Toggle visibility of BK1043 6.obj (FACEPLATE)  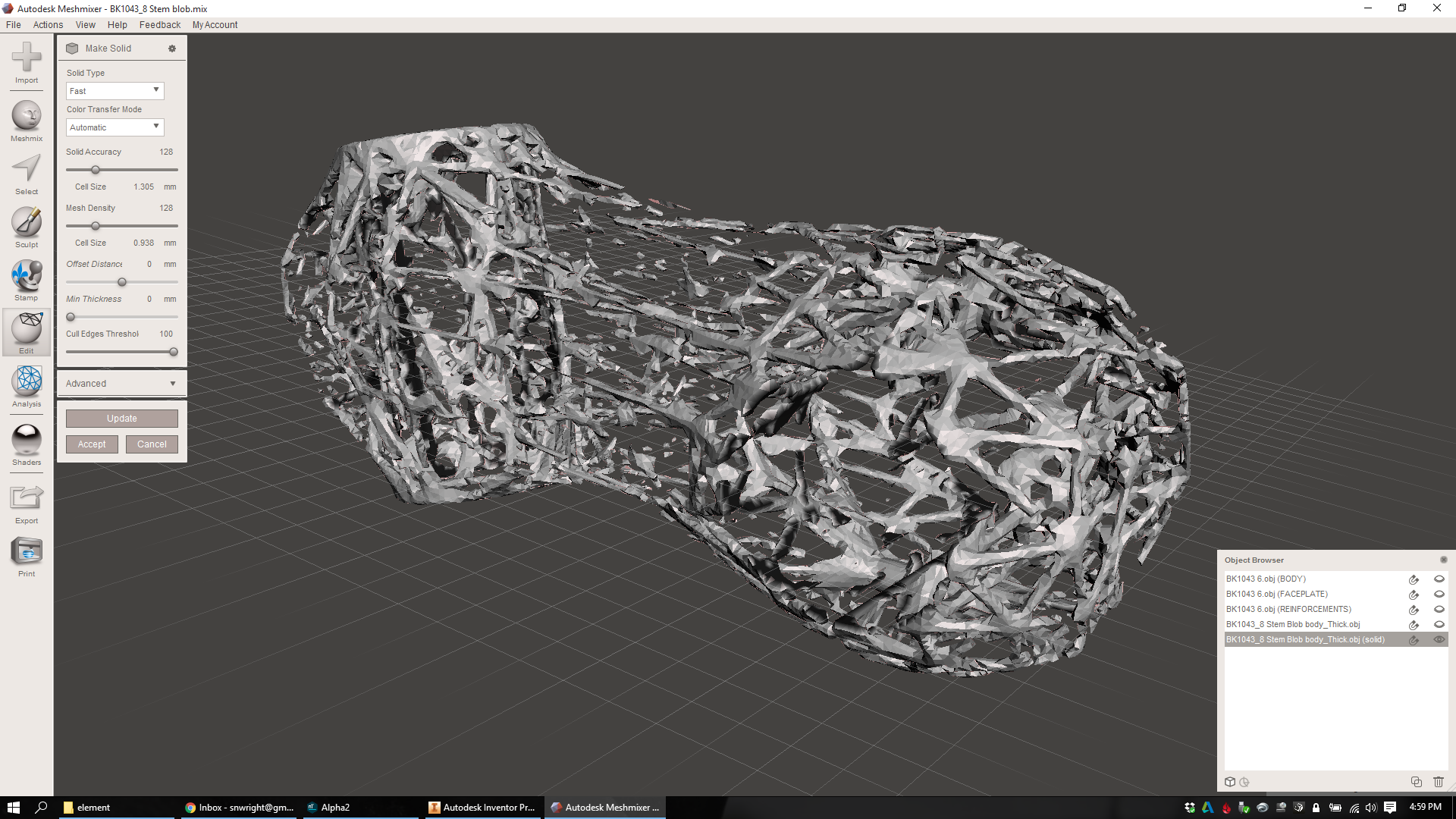coord(1439,594)
